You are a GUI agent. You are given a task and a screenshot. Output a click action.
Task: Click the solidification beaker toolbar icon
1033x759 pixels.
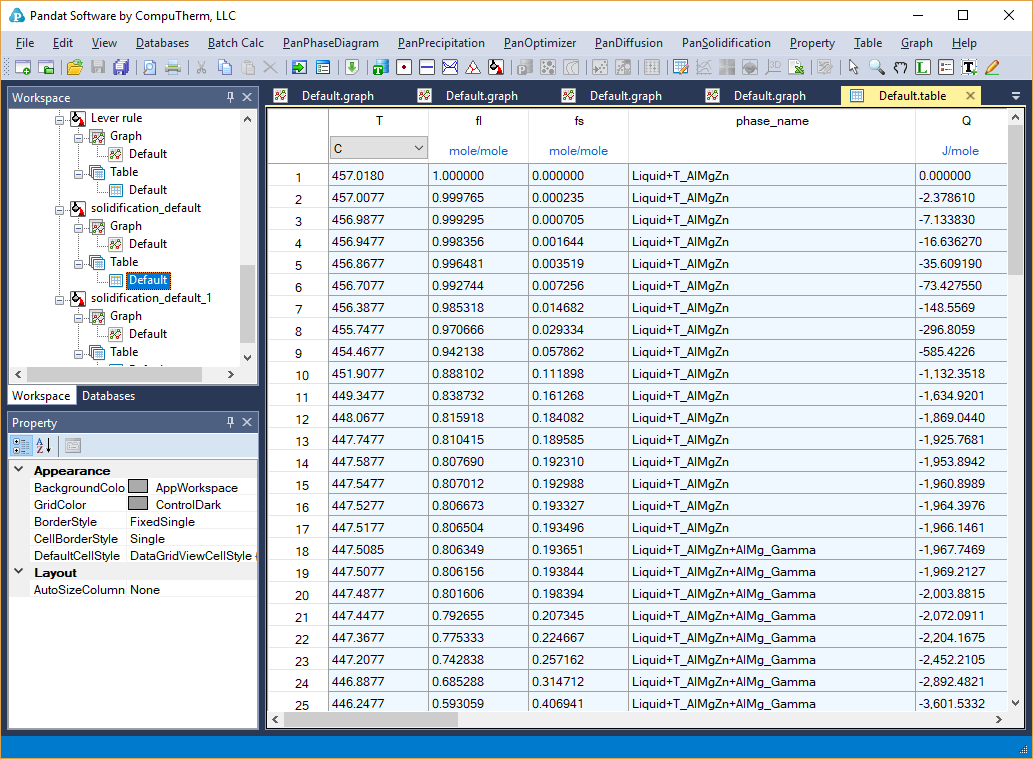click(x=494, y=68)
